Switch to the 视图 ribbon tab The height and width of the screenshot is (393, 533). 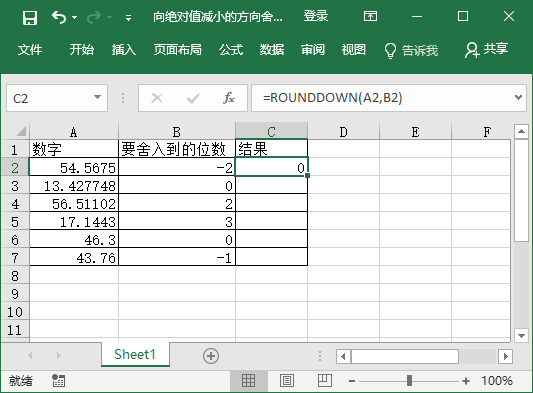tap(354, 50)
